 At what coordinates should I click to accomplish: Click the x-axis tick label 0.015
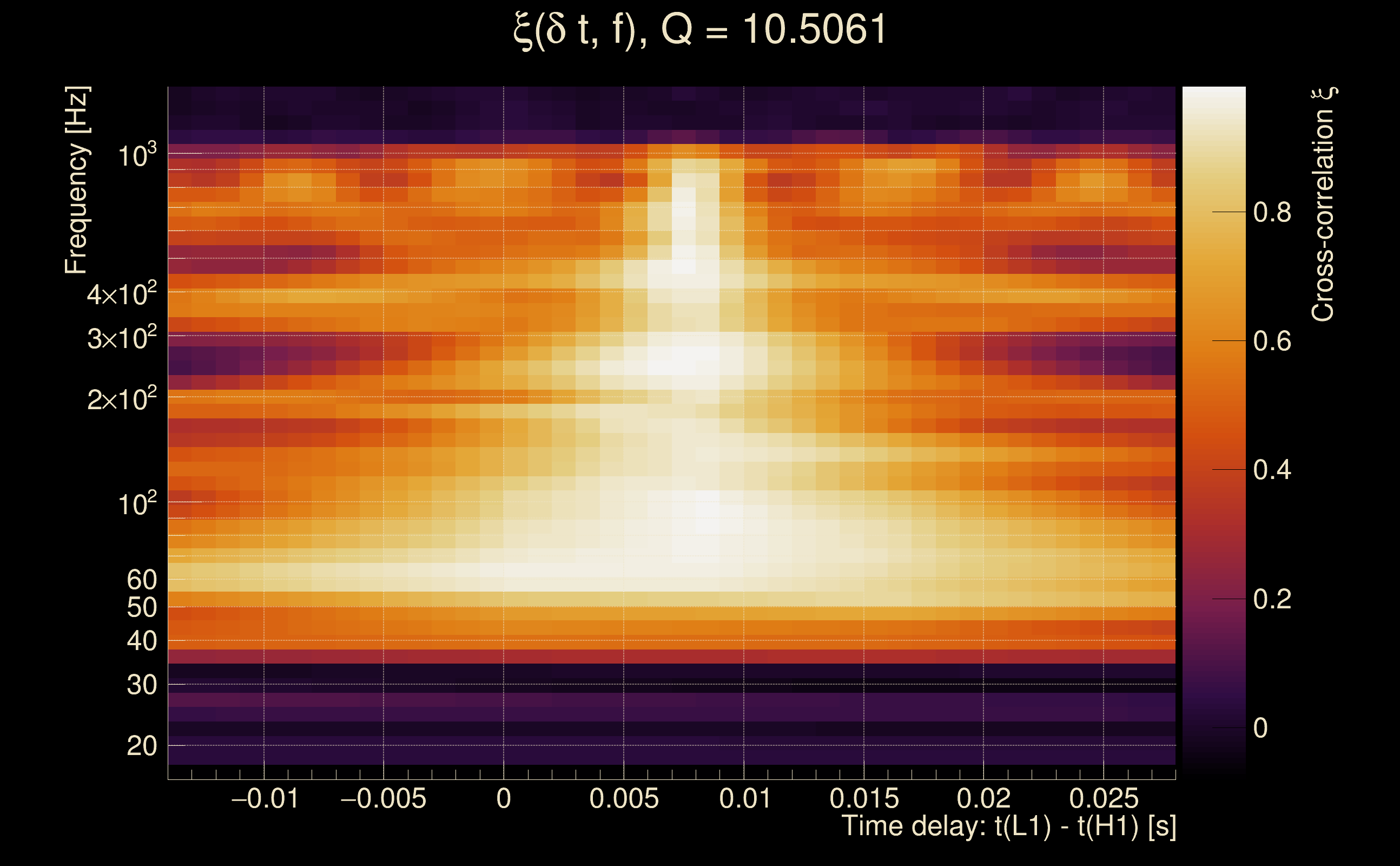click(x=864, y=798)
